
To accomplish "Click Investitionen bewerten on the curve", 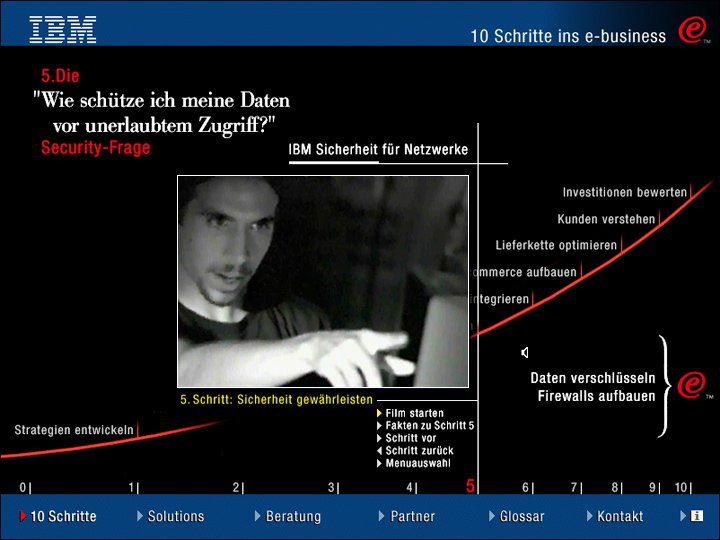I will pos(624,192).
